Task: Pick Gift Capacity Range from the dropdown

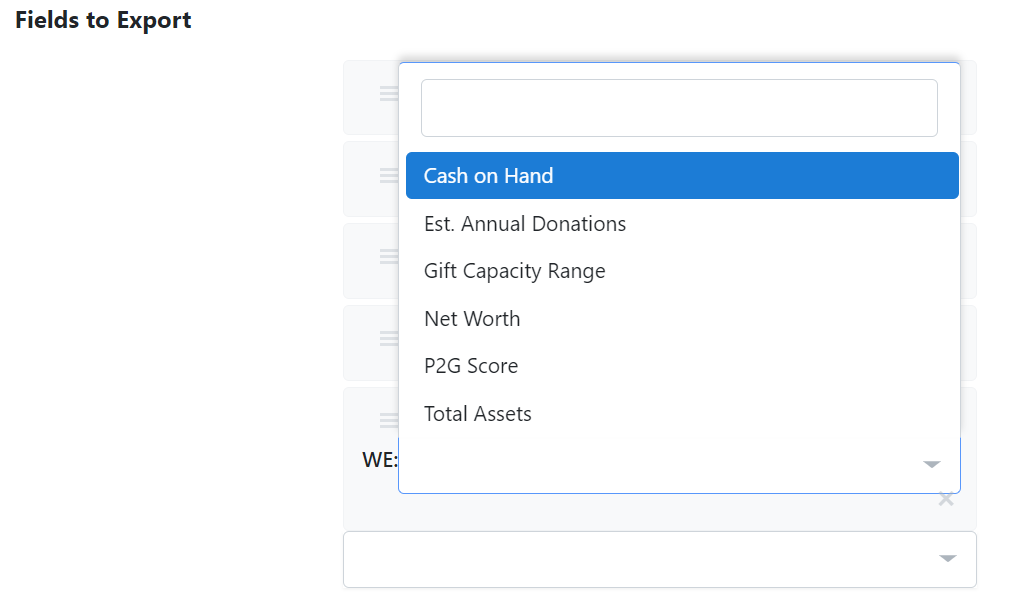Action: (x=514, y=270)
